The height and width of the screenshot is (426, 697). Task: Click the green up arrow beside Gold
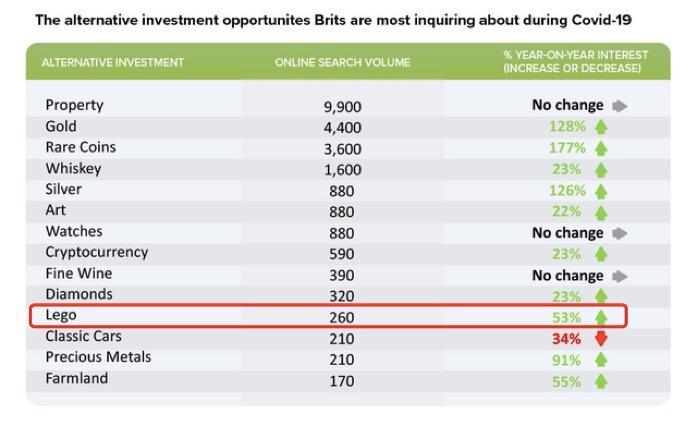pos(601,127)
